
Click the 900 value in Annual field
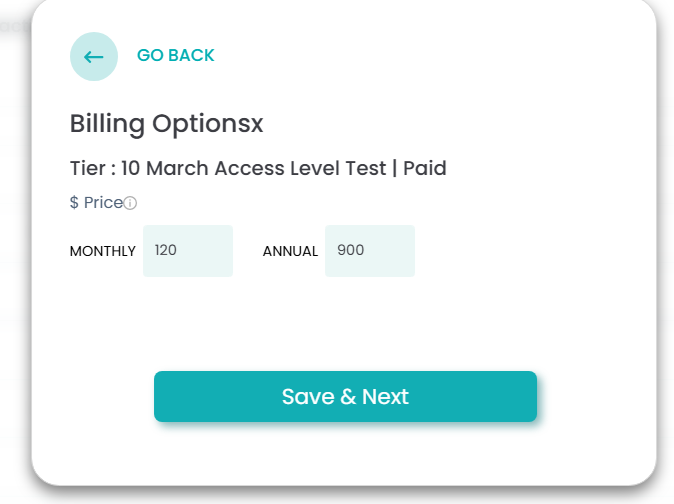tap(351, 251)
